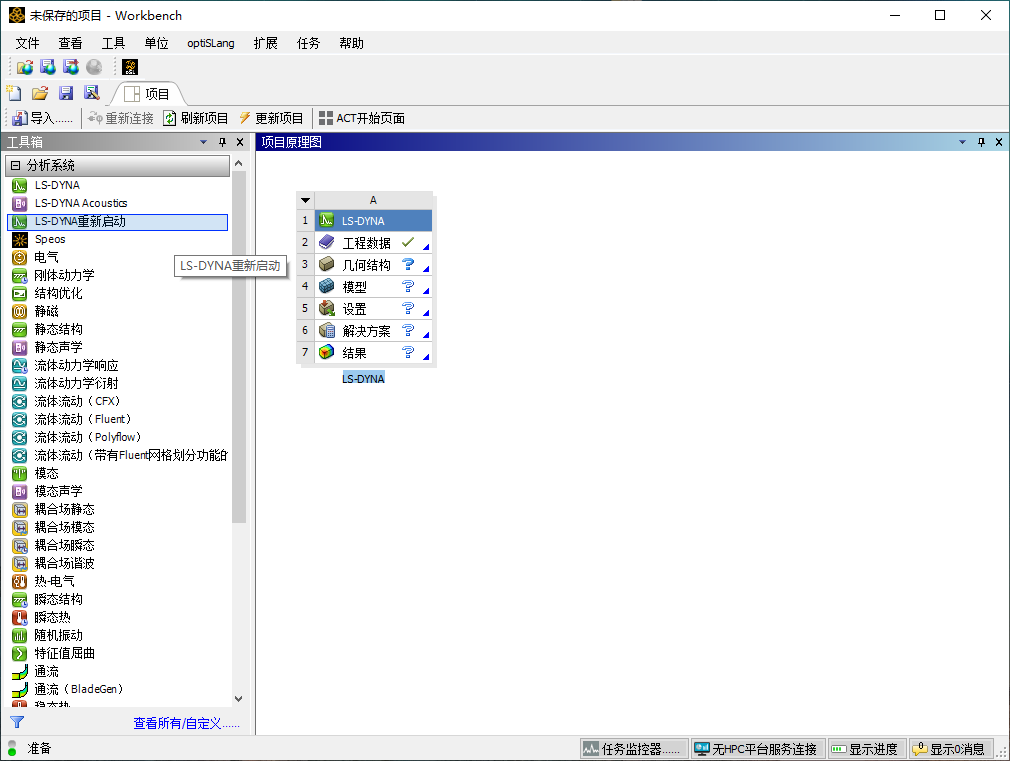The height and width of the screenshot is (761, 1010).
Task: Click the 热-电气 system icon
Action: pyautogui.click(x=20, y=582)
